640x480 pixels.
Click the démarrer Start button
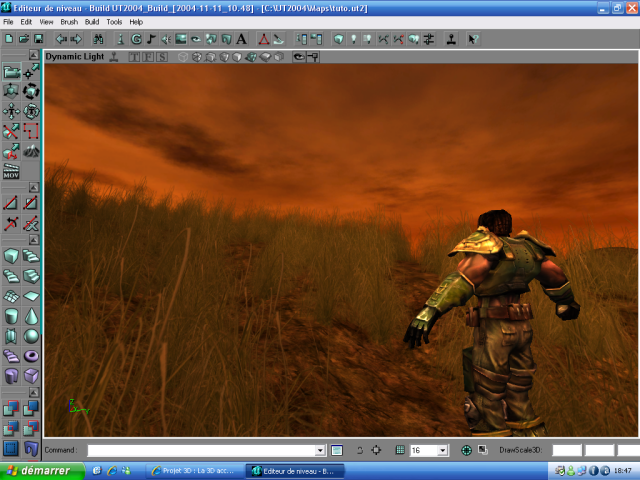pyautogui.click(x=40, y=470)
